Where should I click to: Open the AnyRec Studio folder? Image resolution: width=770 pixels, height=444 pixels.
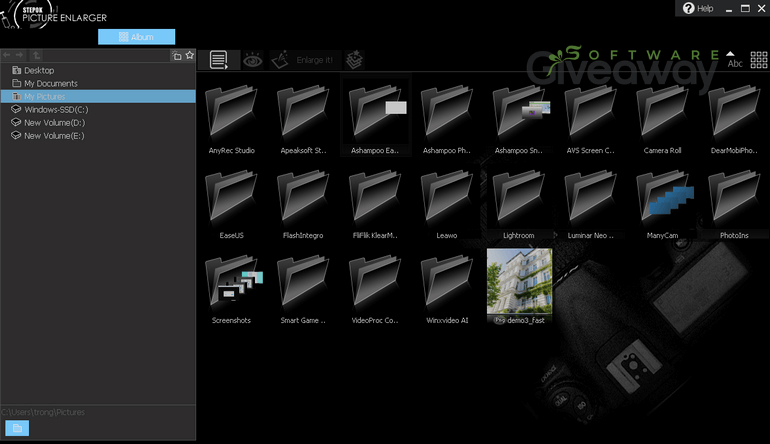[231, 119]
